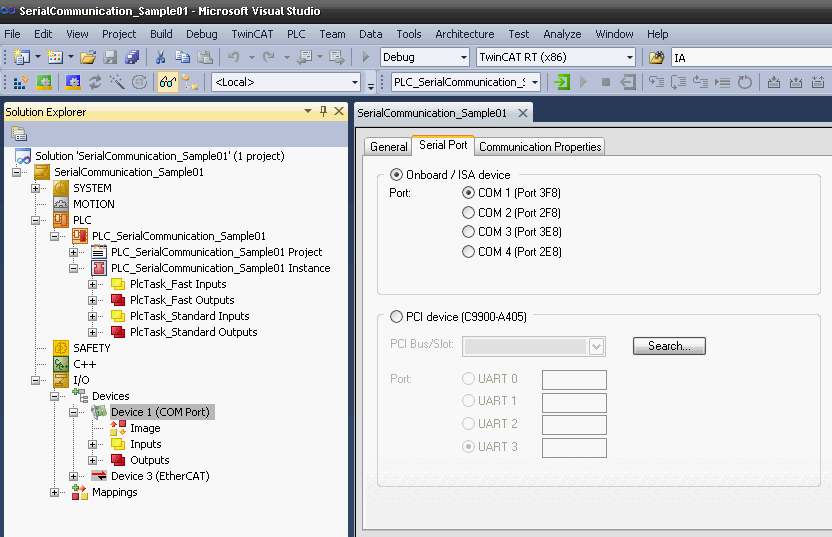Open the PLC menu
The image size is (832, 537).
296,34
